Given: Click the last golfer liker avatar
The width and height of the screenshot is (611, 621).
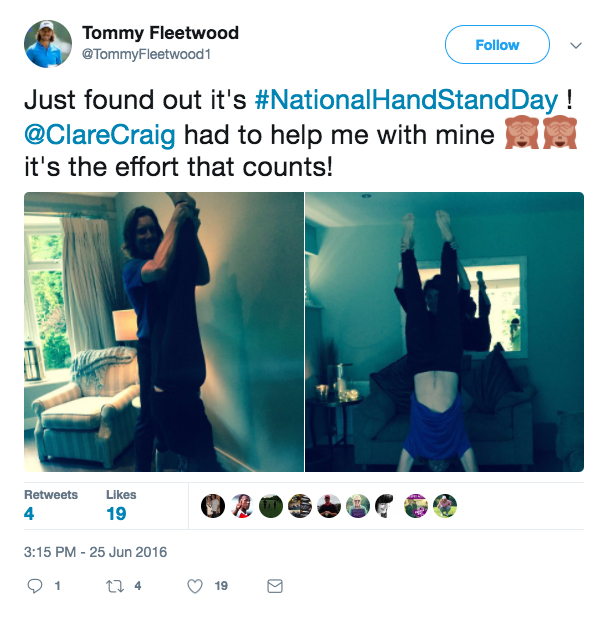Looking at the screenshot, I should click(x=445, y=506).
